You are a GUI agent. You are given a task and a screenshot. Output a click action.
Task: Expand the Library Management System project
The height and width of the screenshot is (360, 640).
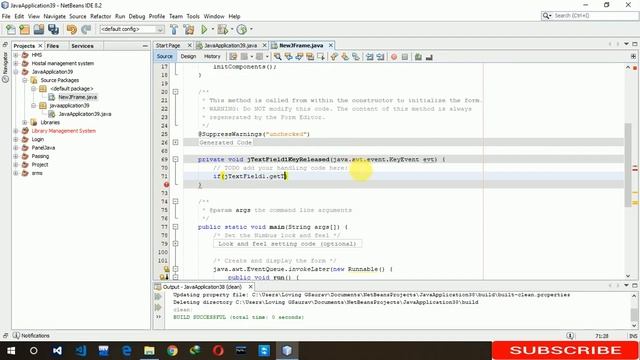(16, 131)
